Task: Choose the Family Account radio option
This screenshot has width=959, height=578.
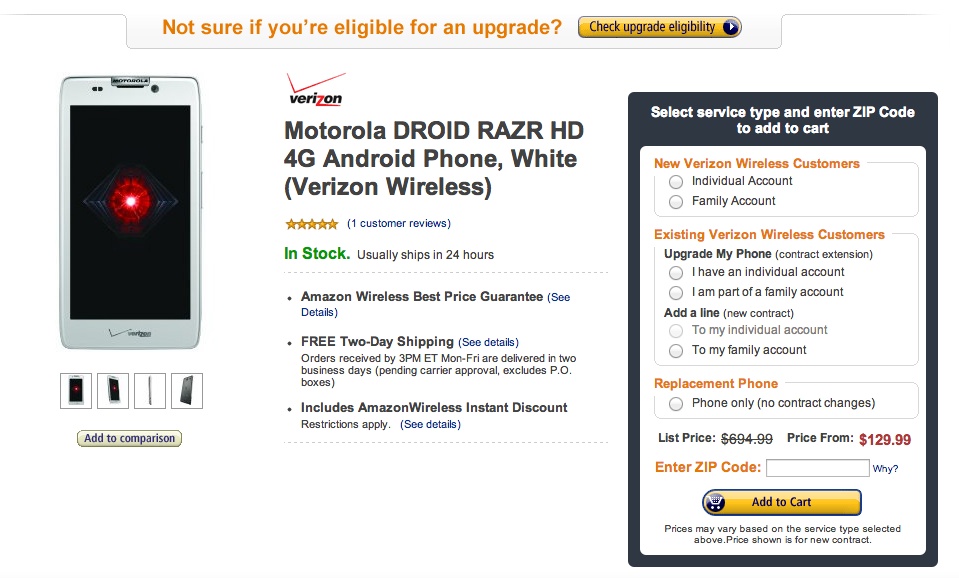Action: point(677,202)
